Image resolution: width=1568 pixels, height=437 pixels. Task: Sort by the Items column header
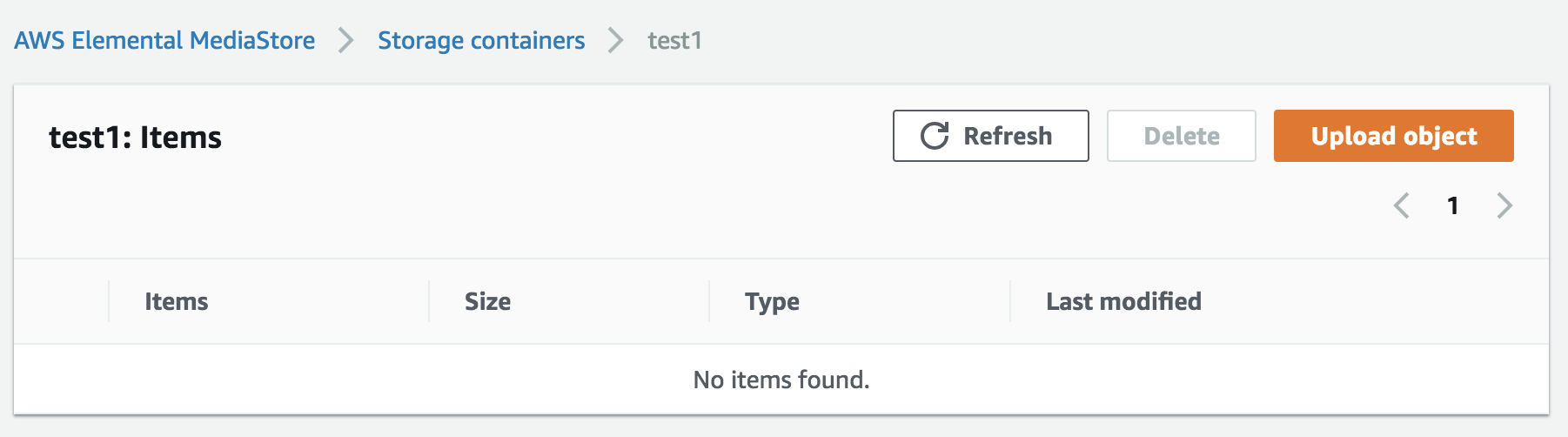[177, 301]
